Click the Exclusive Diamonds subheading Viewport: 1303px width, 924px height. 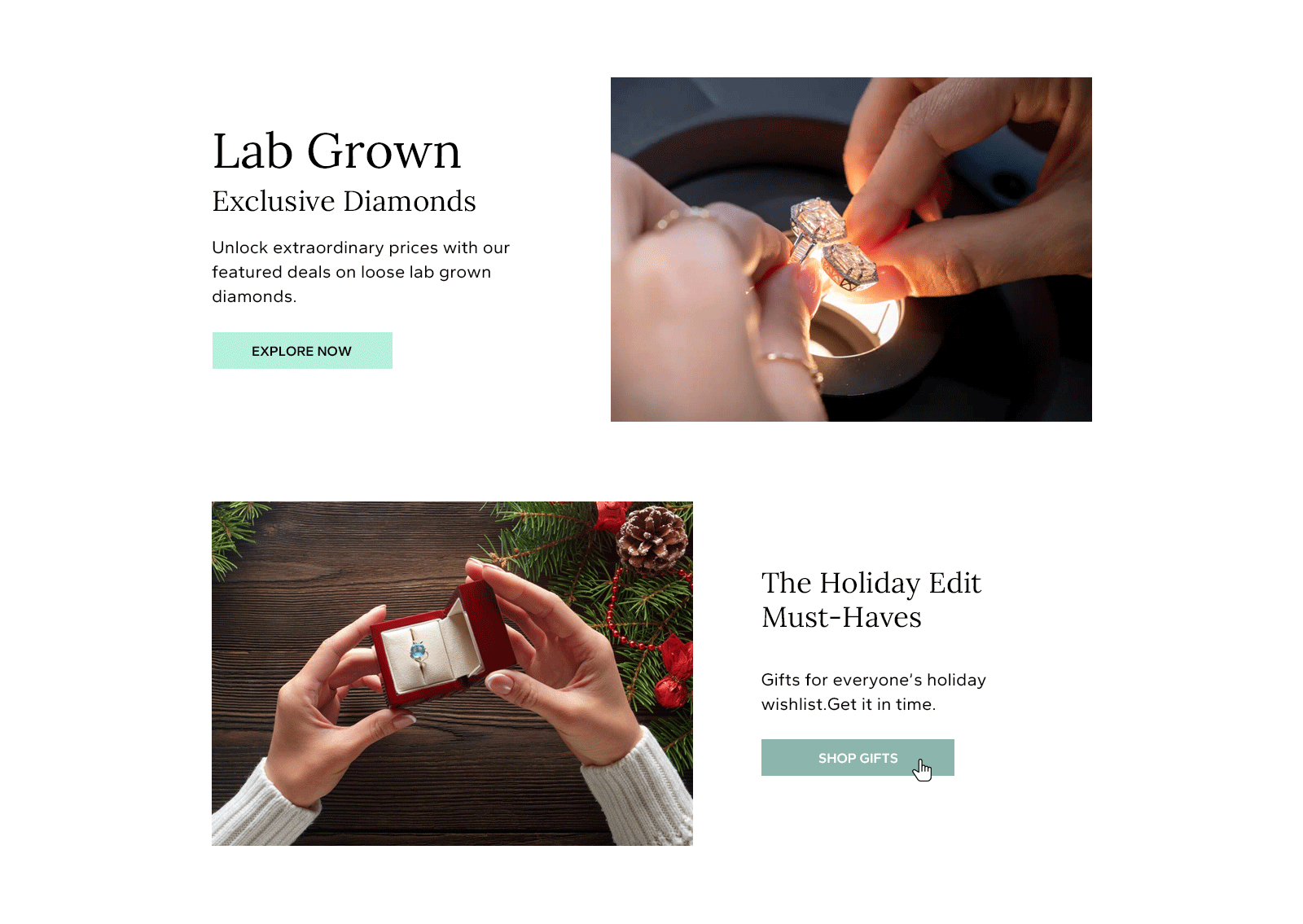pyautogui.click(x=344, y=201)
